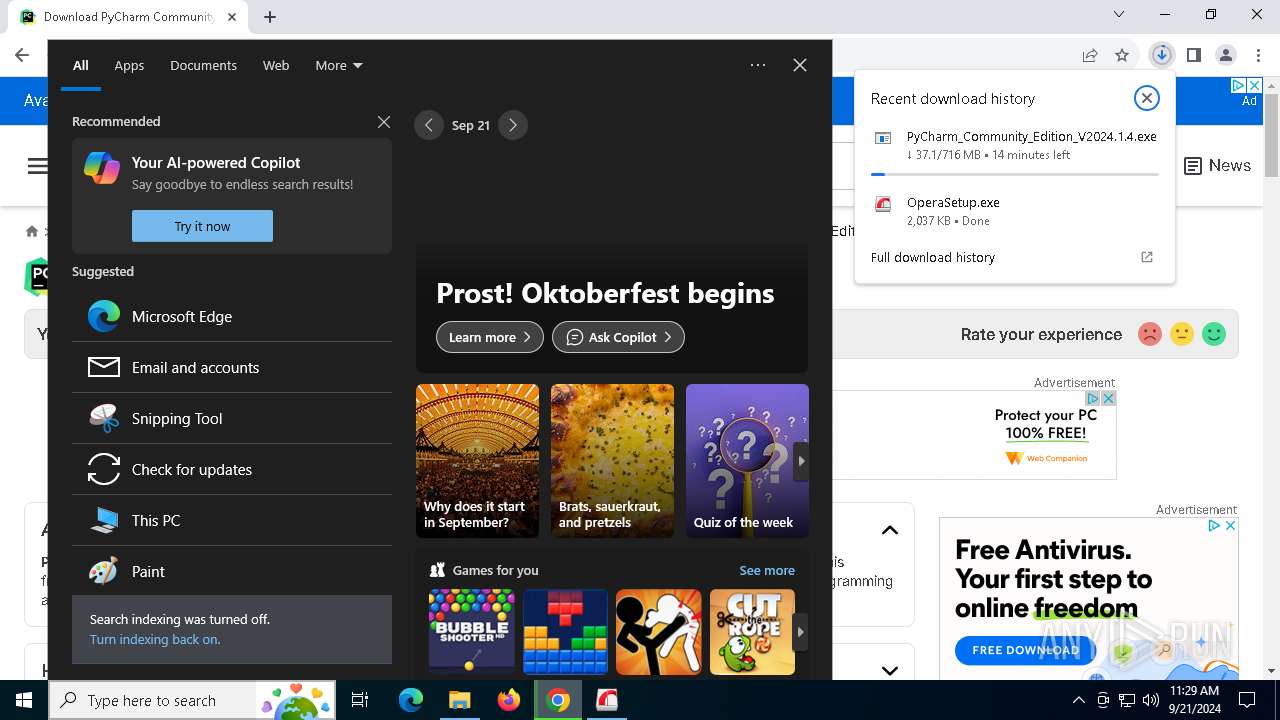1280x720 pixels.
Task: Open Quiz of the week card
Action: coord(747,461)
